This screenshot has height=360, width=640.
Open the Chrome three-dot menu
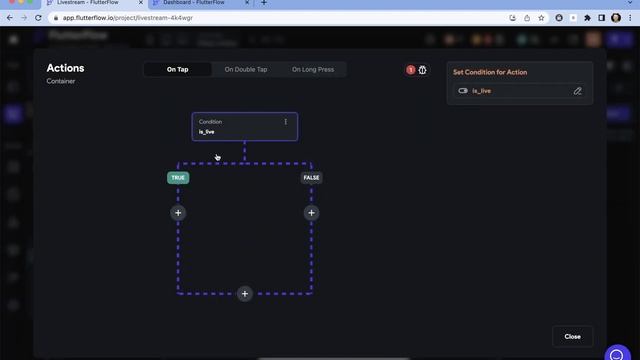click(631, 18)
